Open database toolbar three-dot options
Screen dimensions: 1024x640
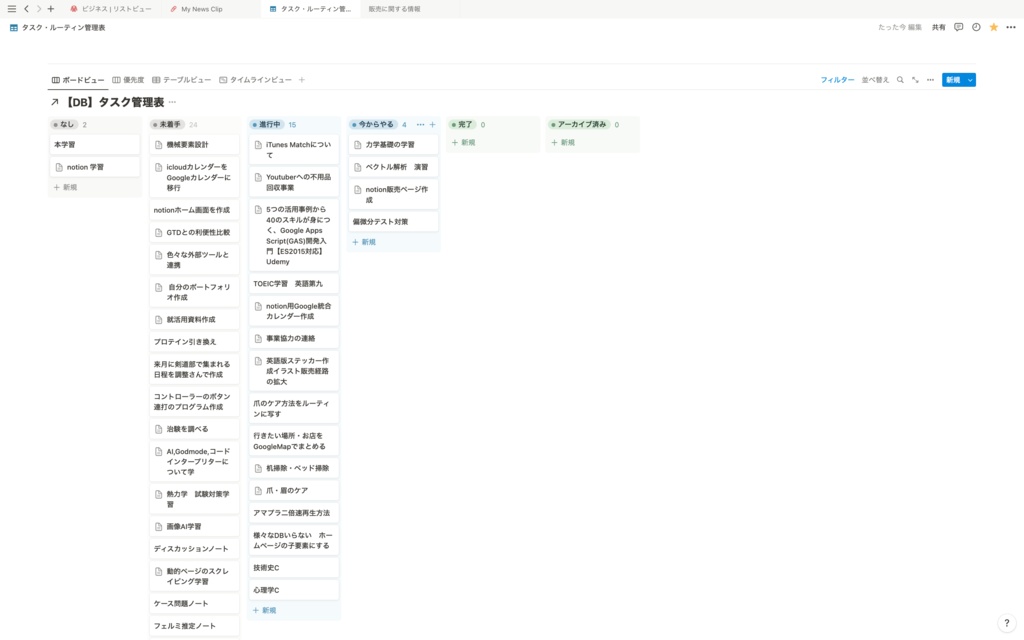pyautogui.click(x=930, y=80)
